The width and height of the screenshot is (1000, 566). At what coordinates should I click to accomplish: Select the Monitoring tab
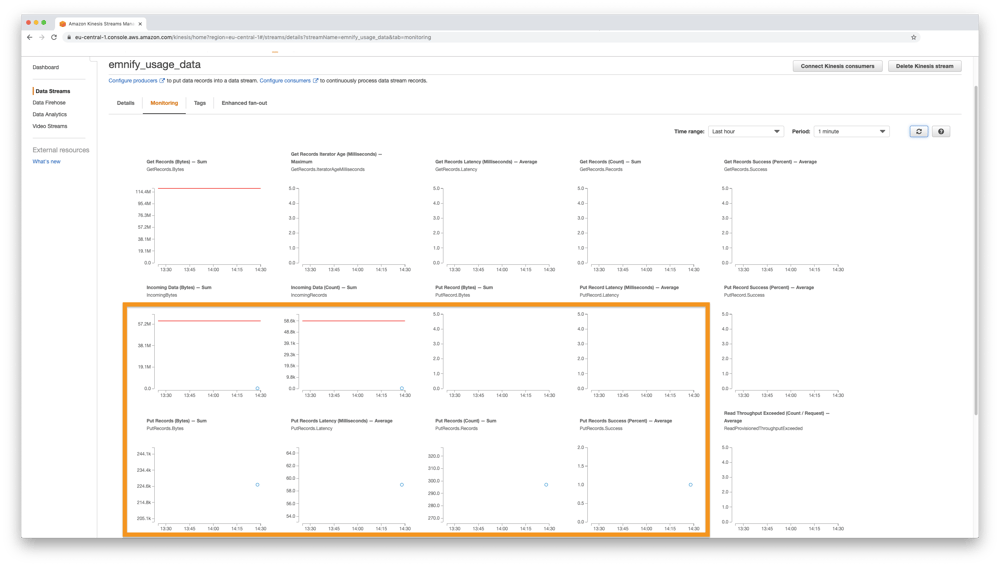click(164, 103)
